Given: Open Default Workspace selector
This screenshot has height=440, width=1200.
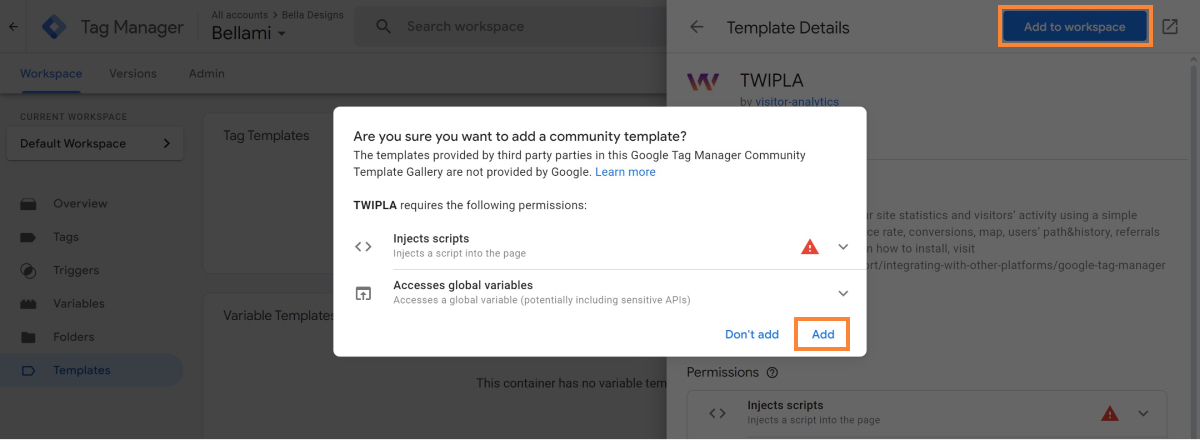Looking at the screenshot, I should click(95, 143).
